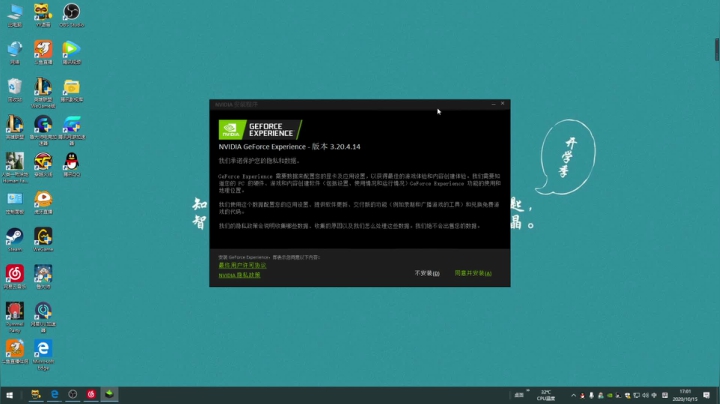The height and width of the screenshot is (404, 720).
Task: Select the Pummel Party desktop icon
Action: pos(15,317)
